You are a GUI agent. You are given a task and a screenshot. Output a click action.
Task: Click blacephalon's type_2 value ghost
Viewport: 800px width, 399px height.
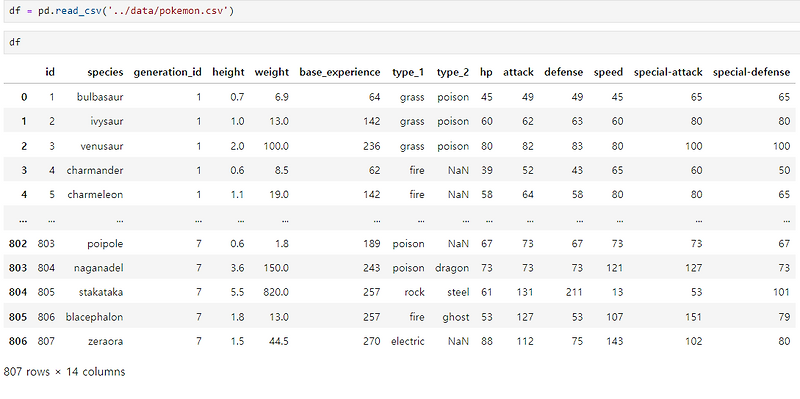tap(456, 317)
